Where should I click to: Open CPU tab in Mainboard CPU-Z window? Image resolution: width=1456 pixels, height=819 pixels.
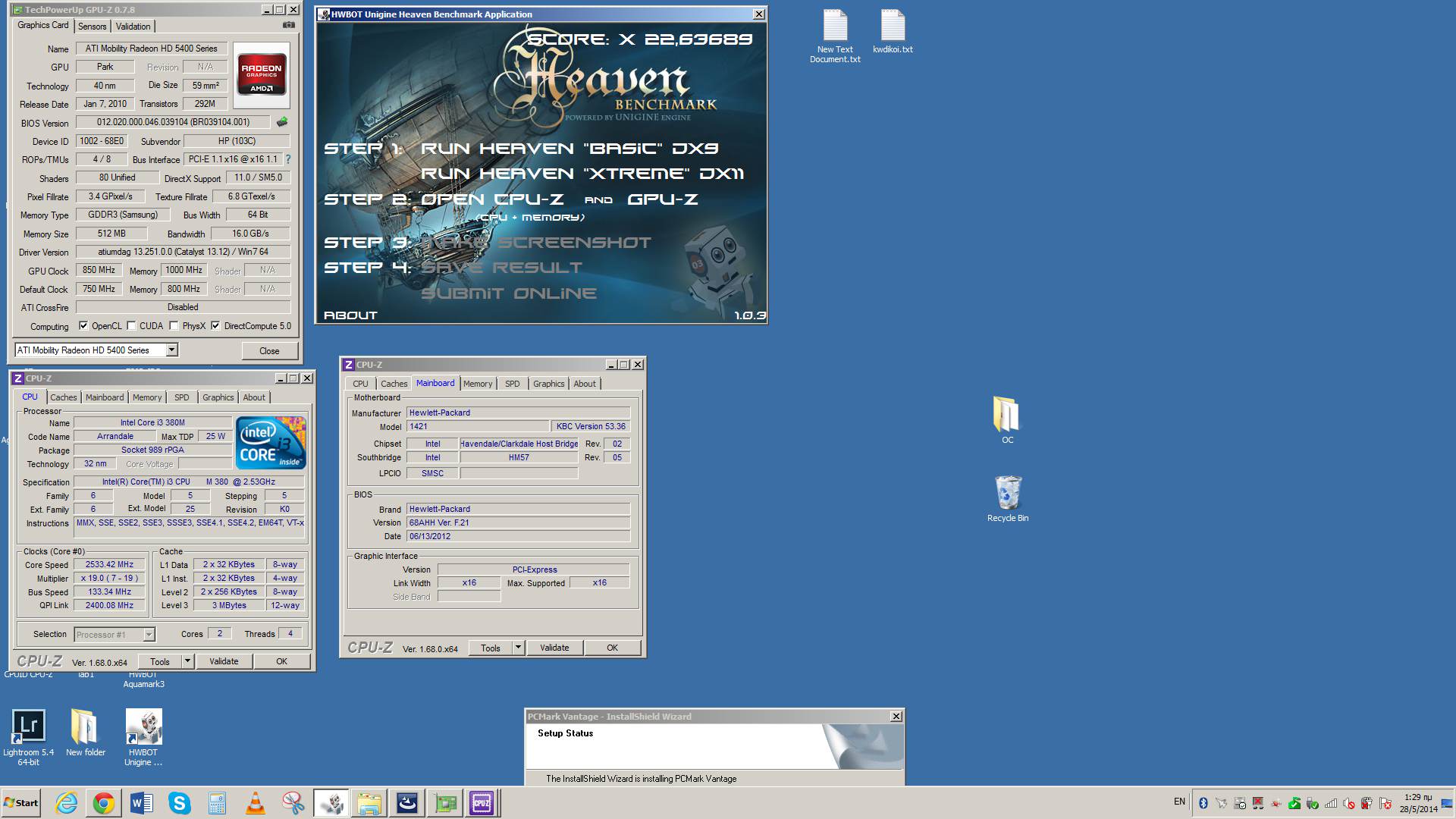[x=360, y=384]
